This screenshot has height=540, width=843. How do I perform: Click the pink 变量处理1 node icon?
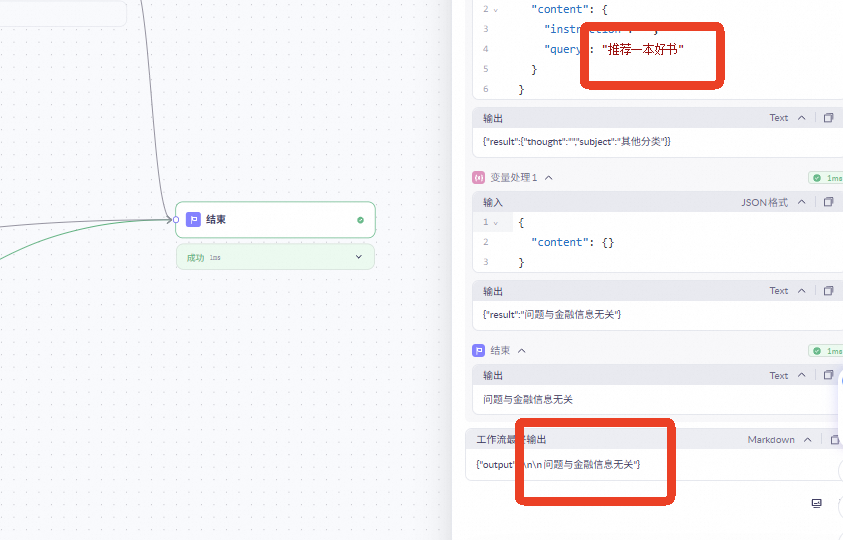point(478,177)
